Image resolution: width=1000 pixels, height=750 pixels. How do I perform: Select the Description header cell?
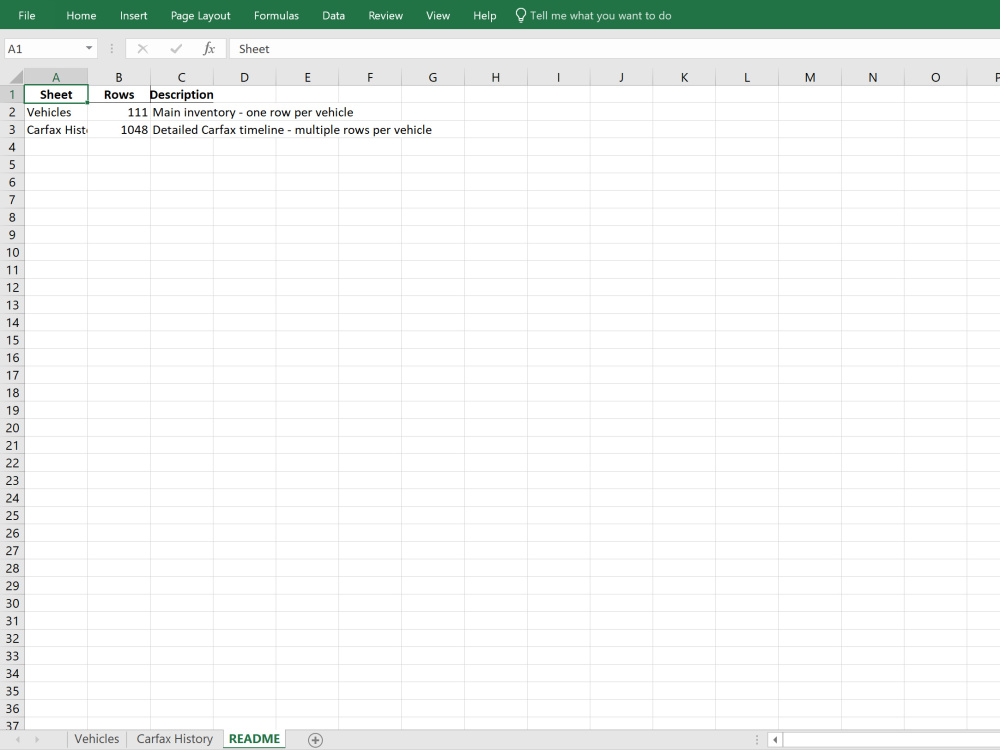182,94
